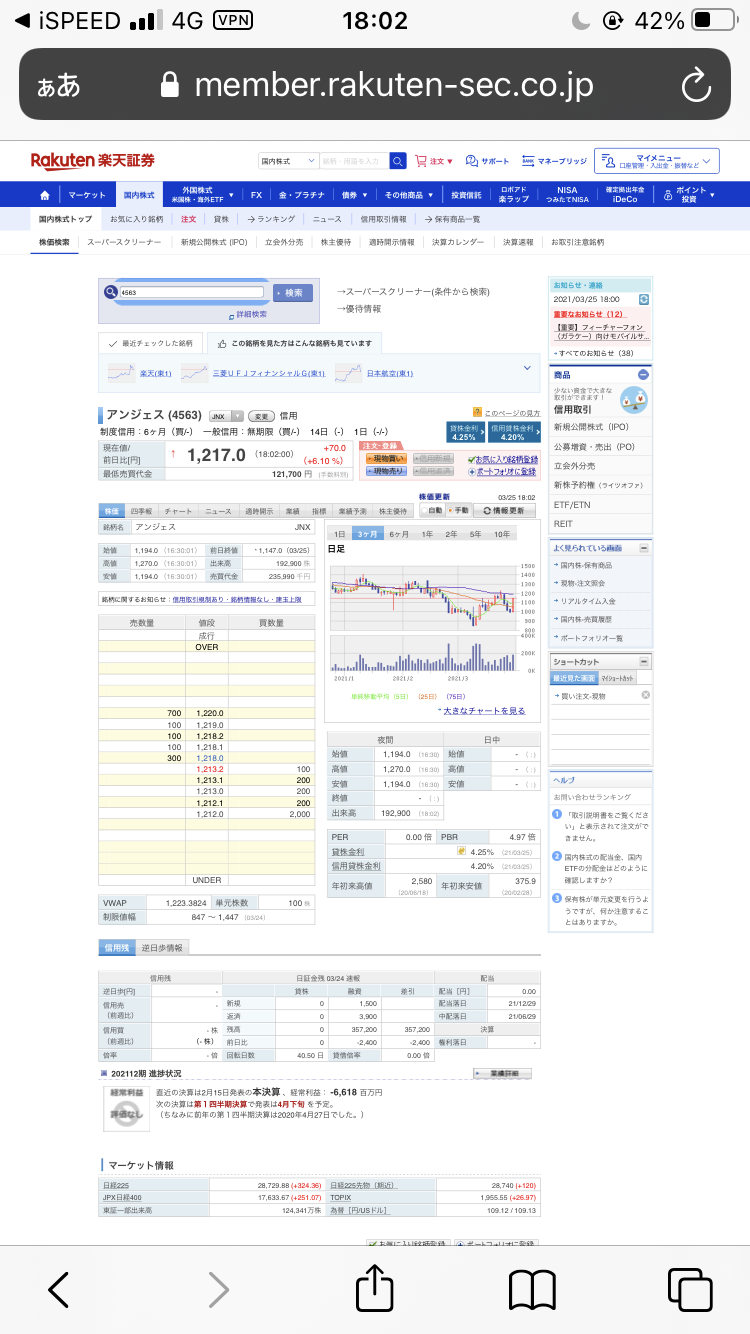Switch to 四季報 stock tab
Image resolution: width=750 pixels, height=1334 pixels.
tap(141, 511)
